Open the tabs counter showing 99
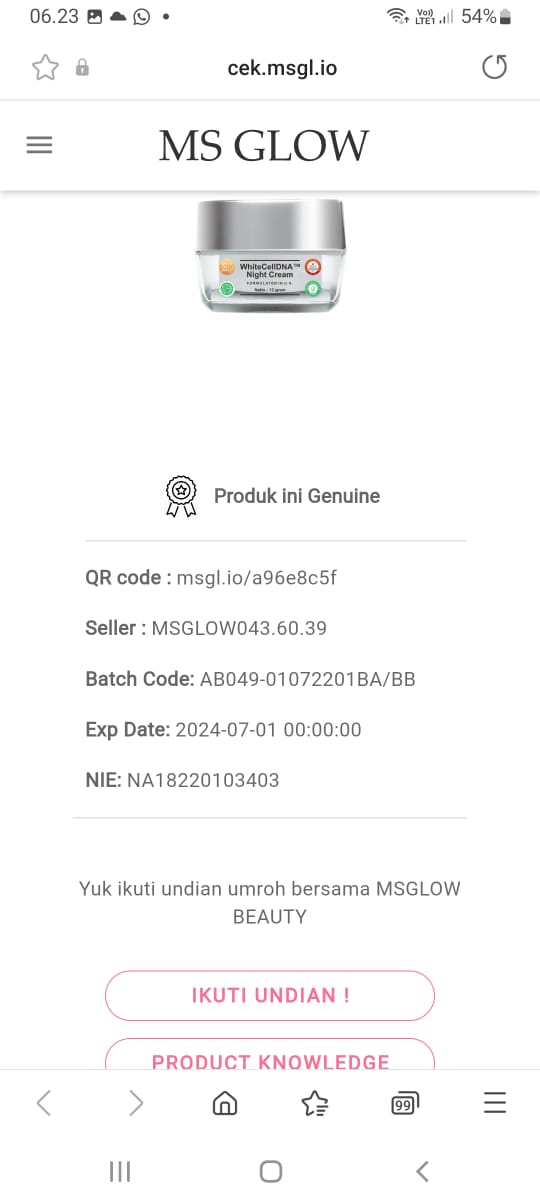 pyautogui.click(x=405, y=1103)
